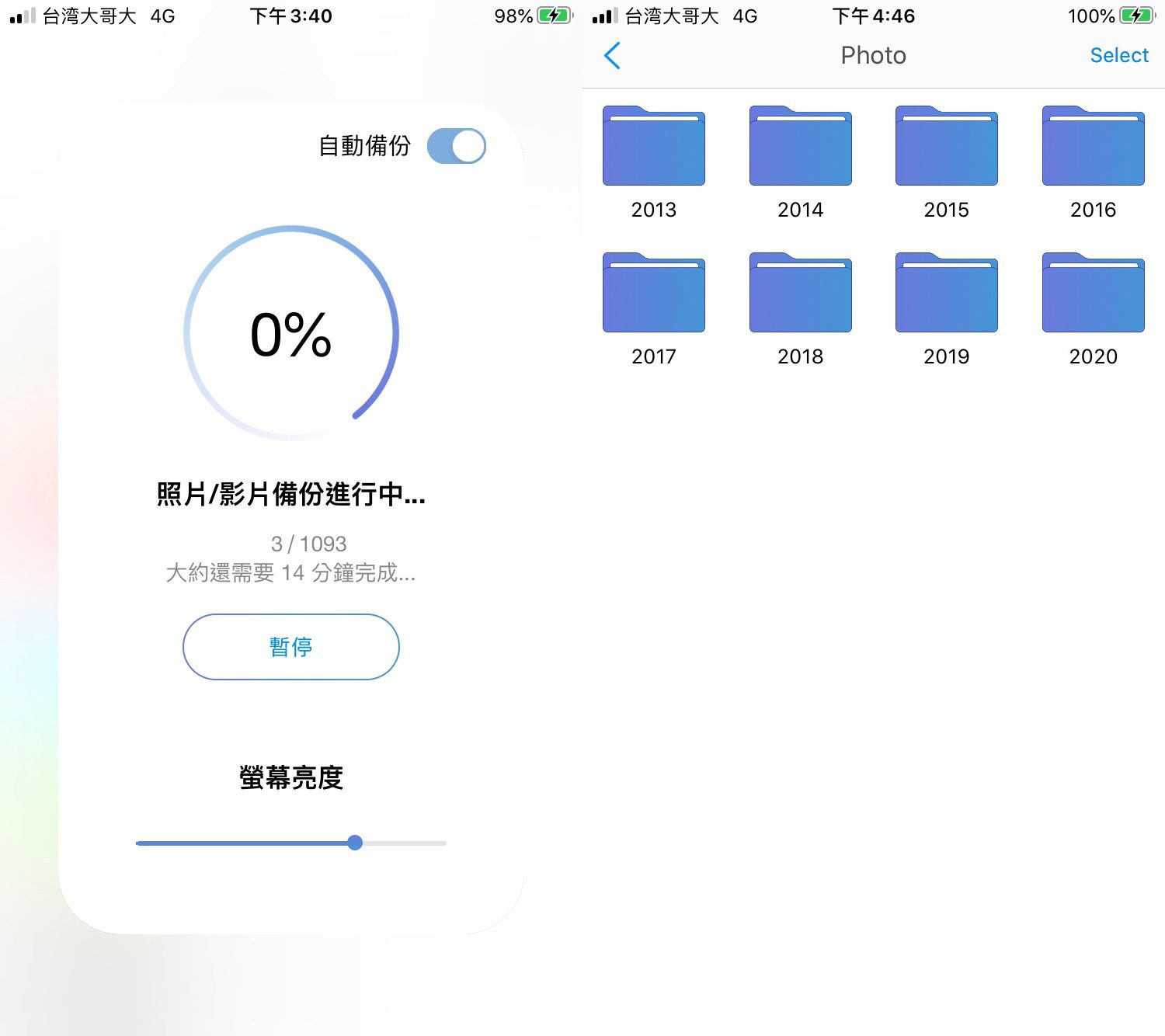Tap Select in the top right corner
The image size is (1165, 1036).
click(x=1119, y=55)
